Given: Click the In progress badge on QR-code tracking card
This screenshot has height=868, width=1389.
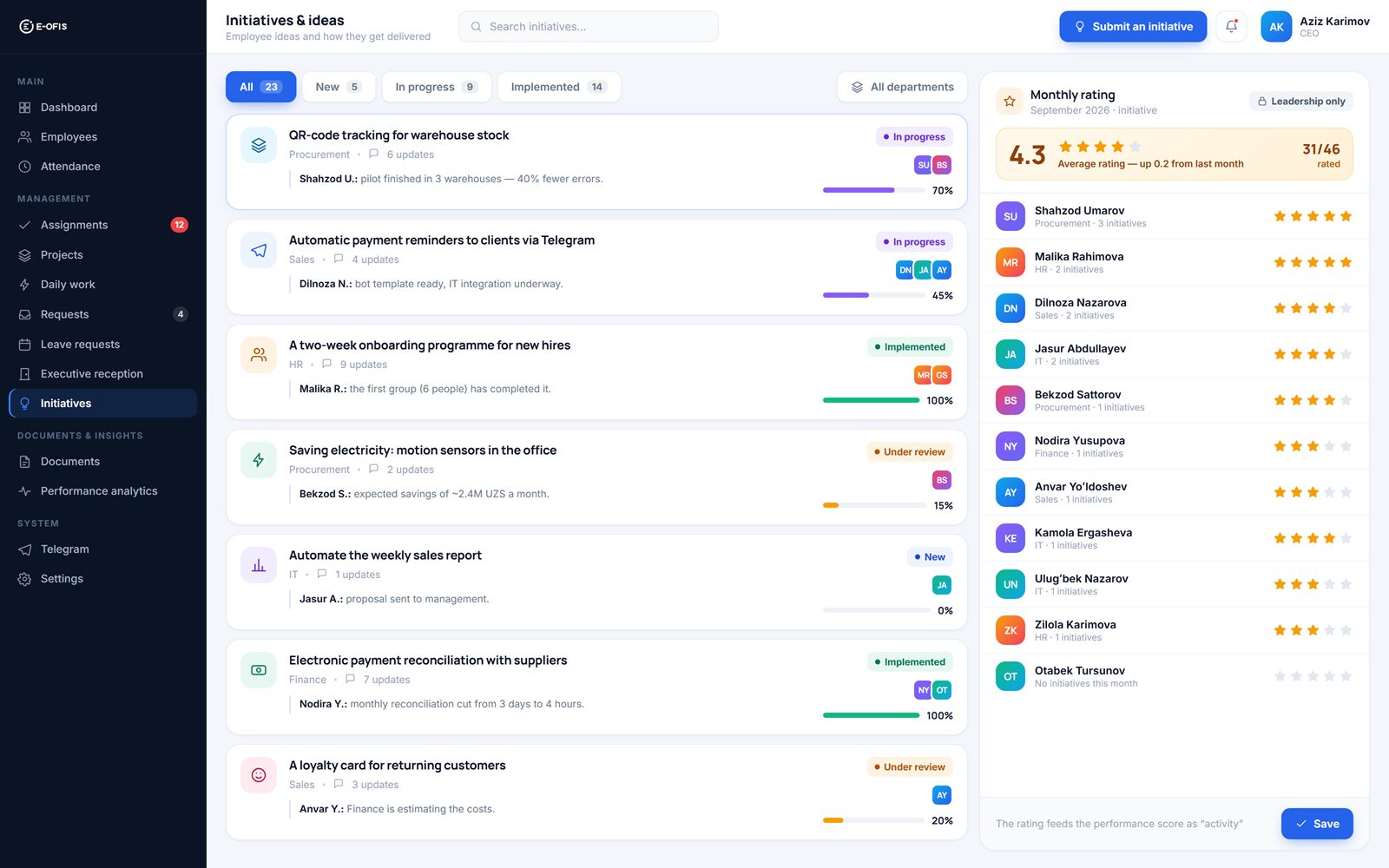Looking at the screenshot, I should pos(914,136).
